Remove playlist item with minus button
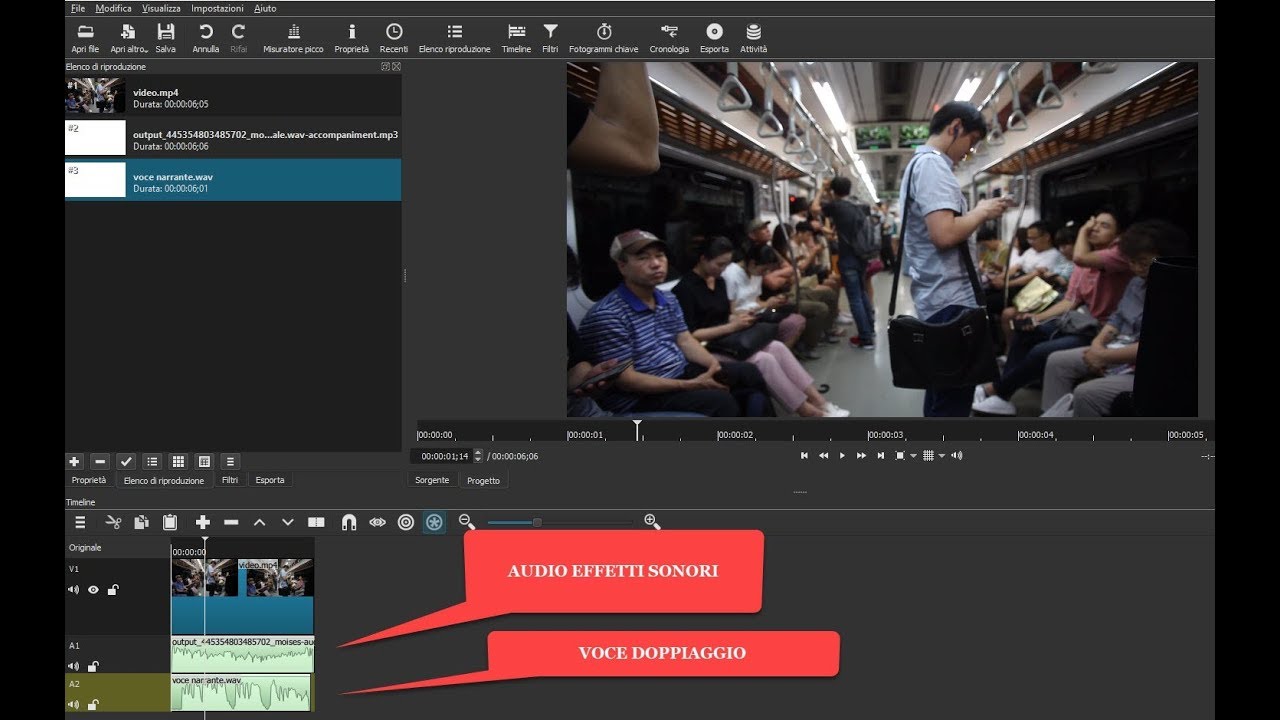Screen dimensions: 1280x720 click(100, 462)
